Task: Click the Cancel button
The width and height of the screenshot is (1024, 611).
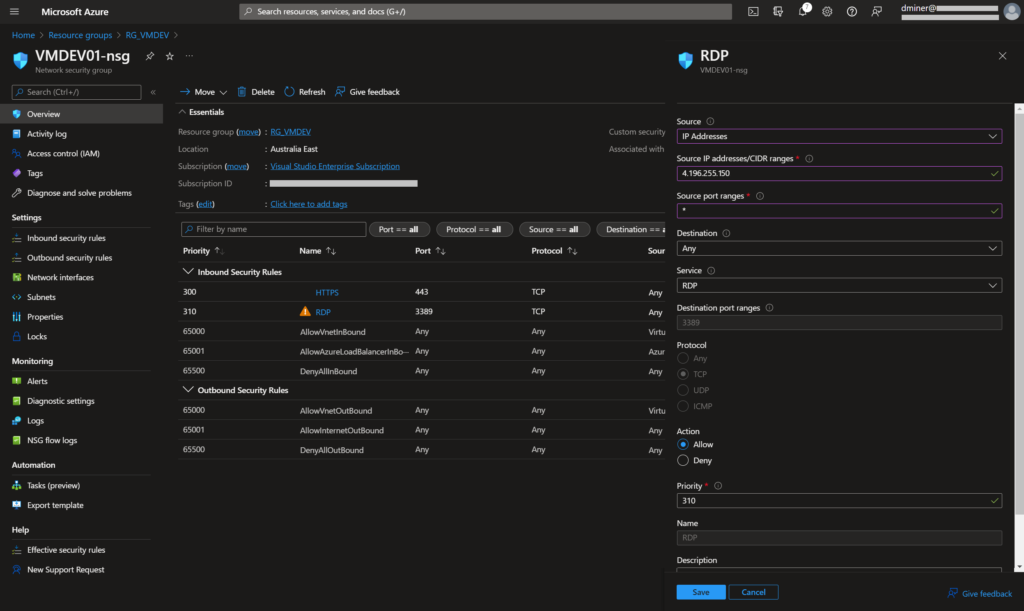Action: pyautogui.click(x=753, y=592)
